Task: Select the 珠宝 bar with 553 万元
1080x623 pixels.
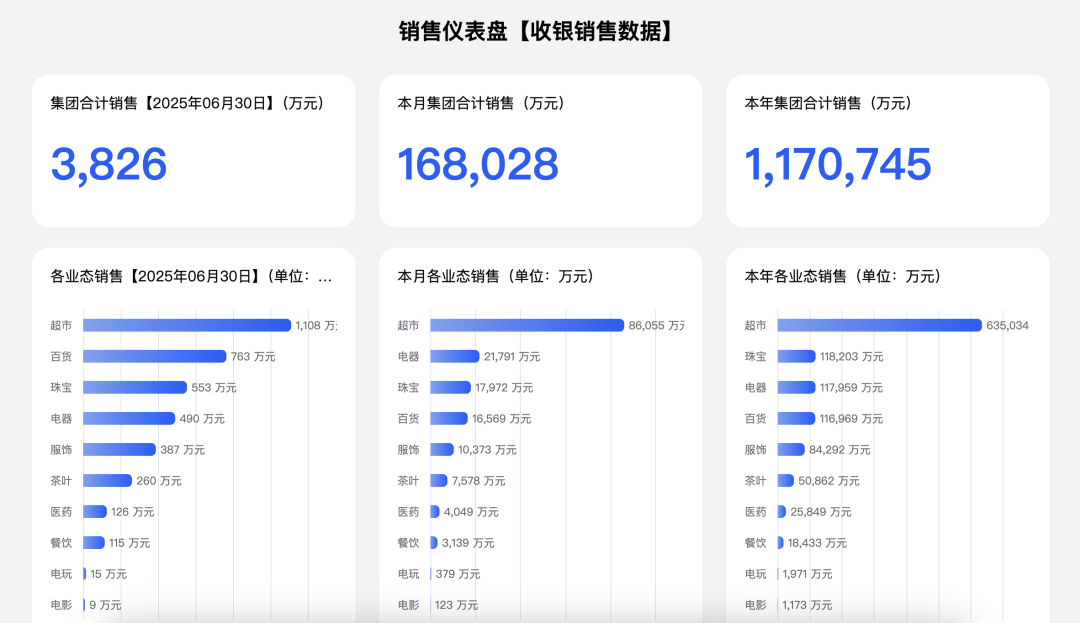Action: [135, 387]
